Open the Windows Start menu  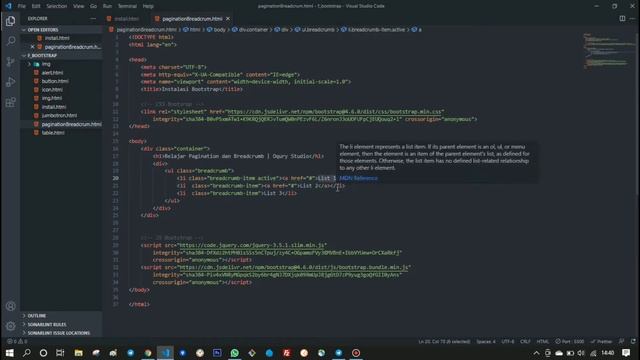pos(9,353)
